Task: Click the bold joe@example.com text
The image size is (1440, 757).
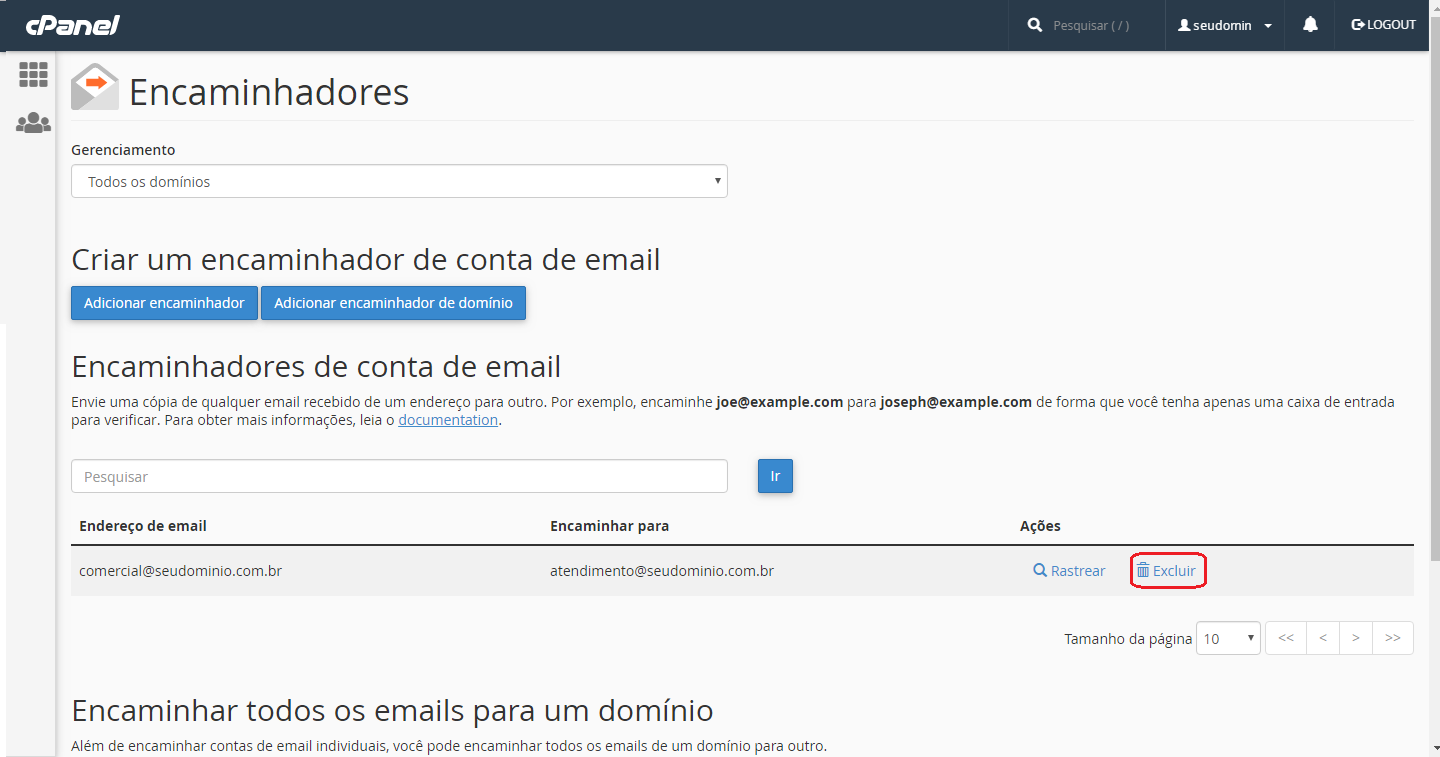Action: coord(780,402)
